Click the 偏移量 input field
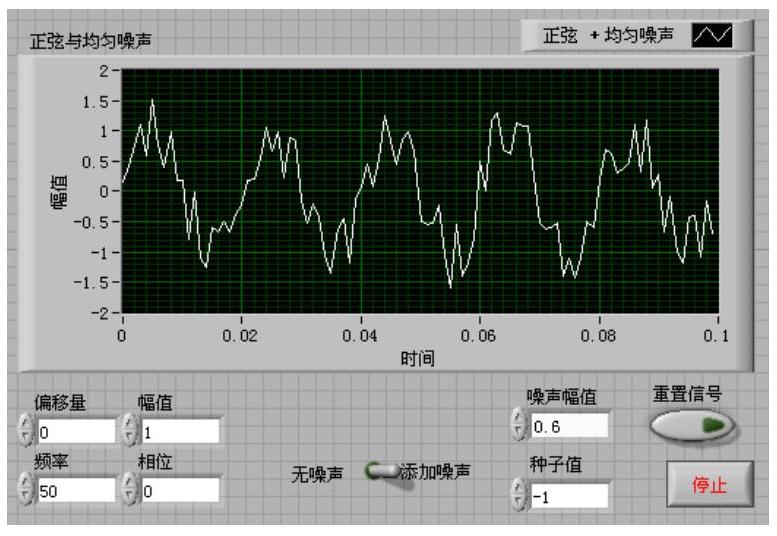Screen dimensions: 777x536 pyautogui.click(x=76, y=432)
